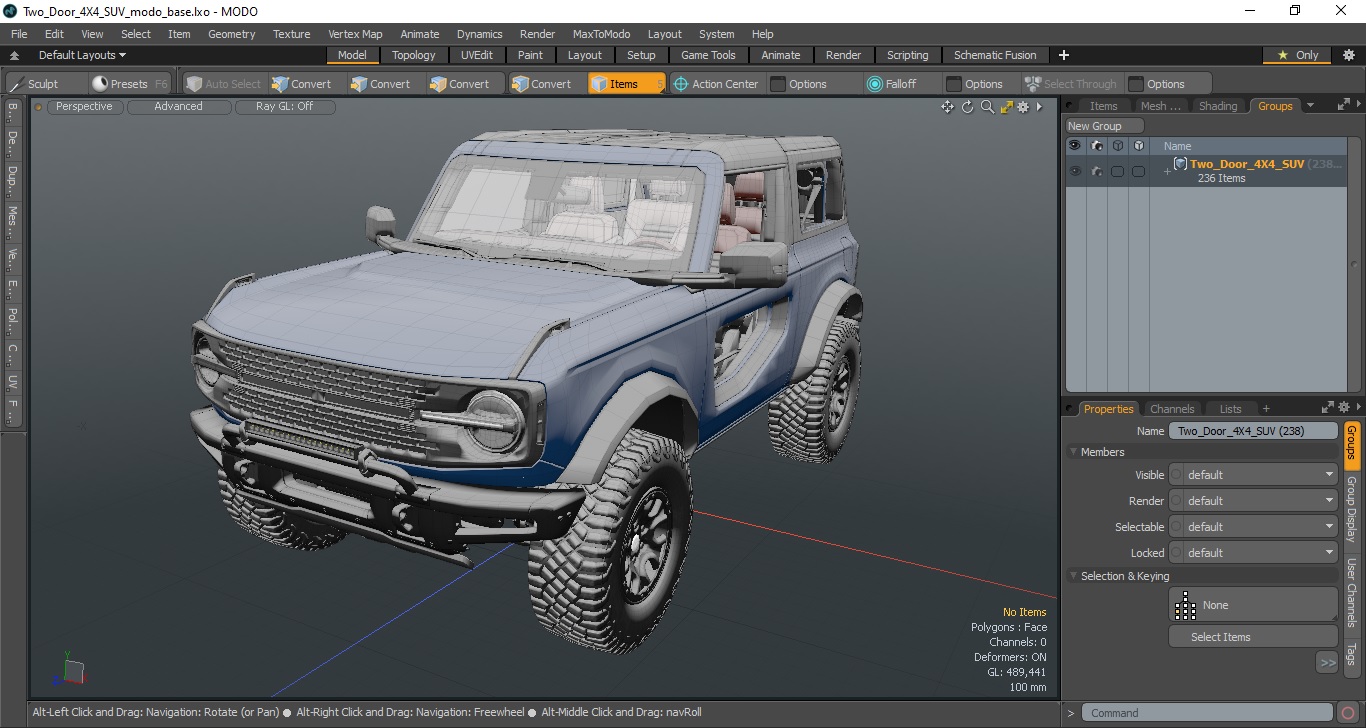Switch to the Shading tab

click(1217, 106)
